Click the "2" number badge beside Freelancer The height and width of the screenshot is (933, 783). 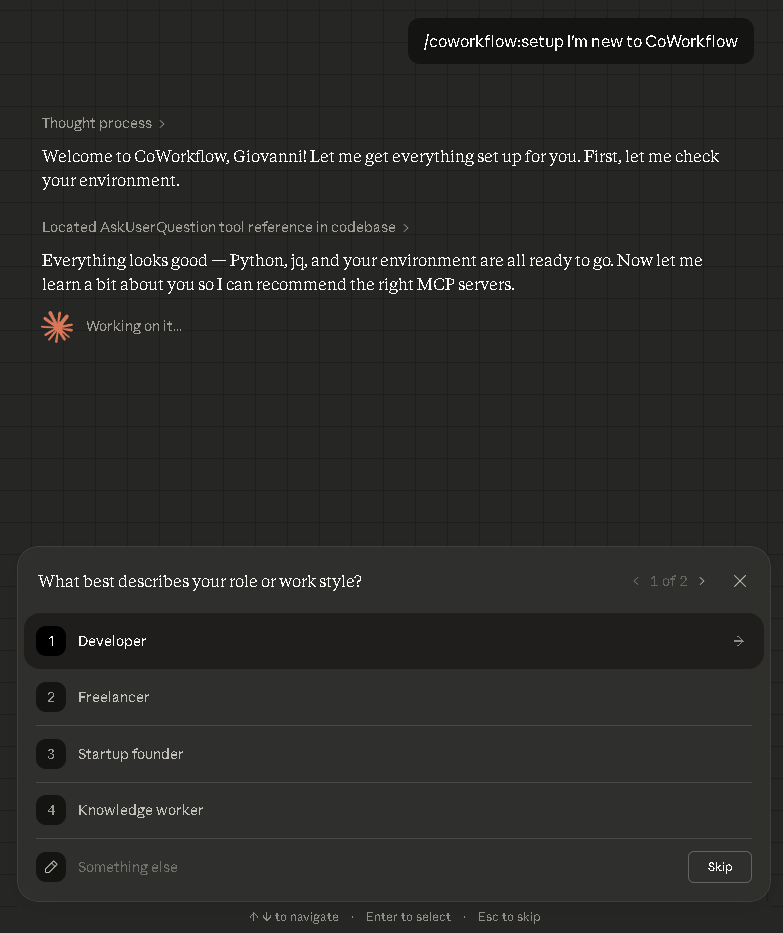click(x=51, y=697)
